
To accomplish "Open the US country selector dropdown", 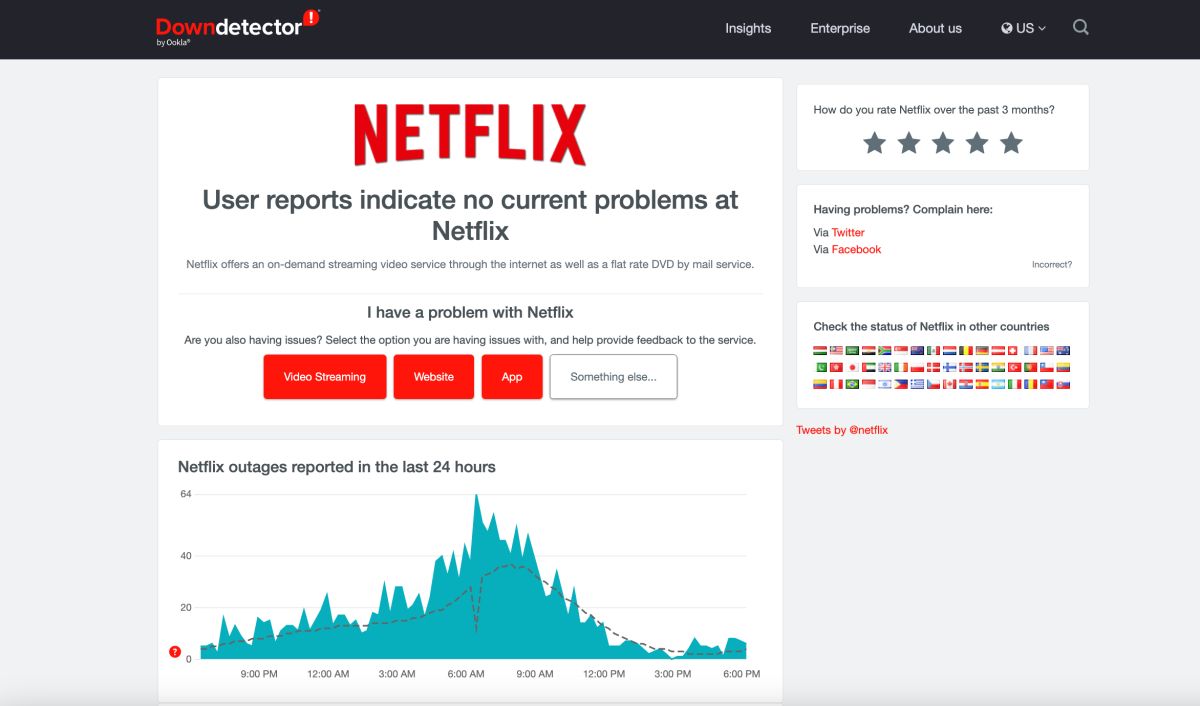I will 1023,28.
